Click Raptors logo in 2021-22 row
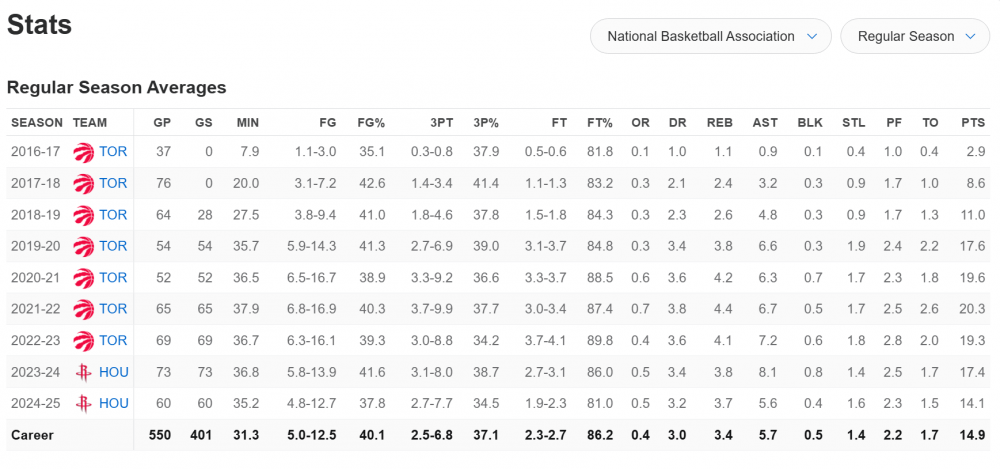 point(84,309)
